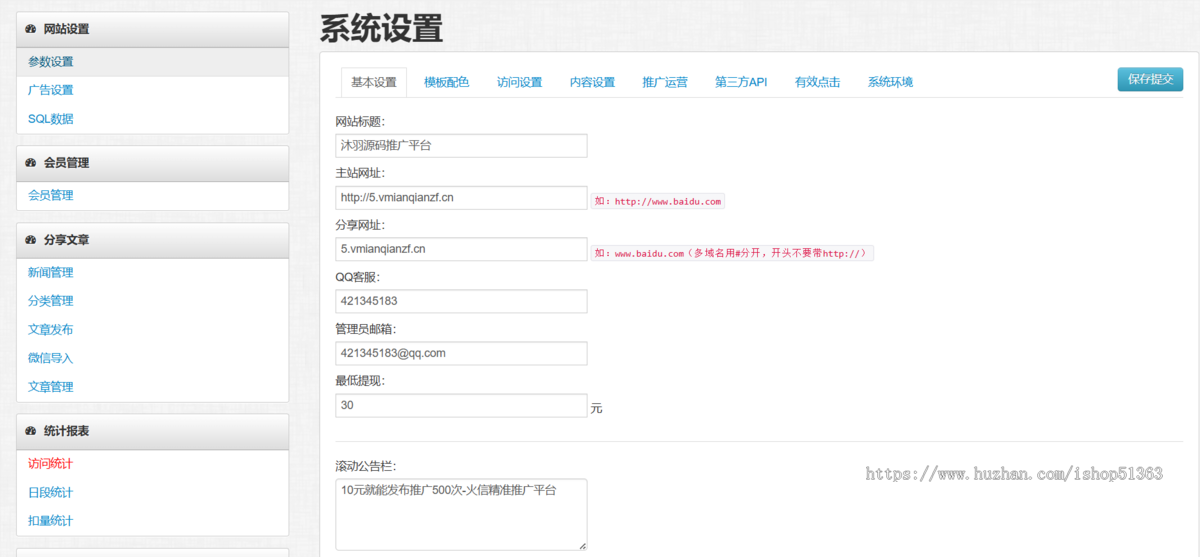Viewport: 1200px width, 557px height.
Task: Focus the 分享网址 input field
Action: point(461,249)
